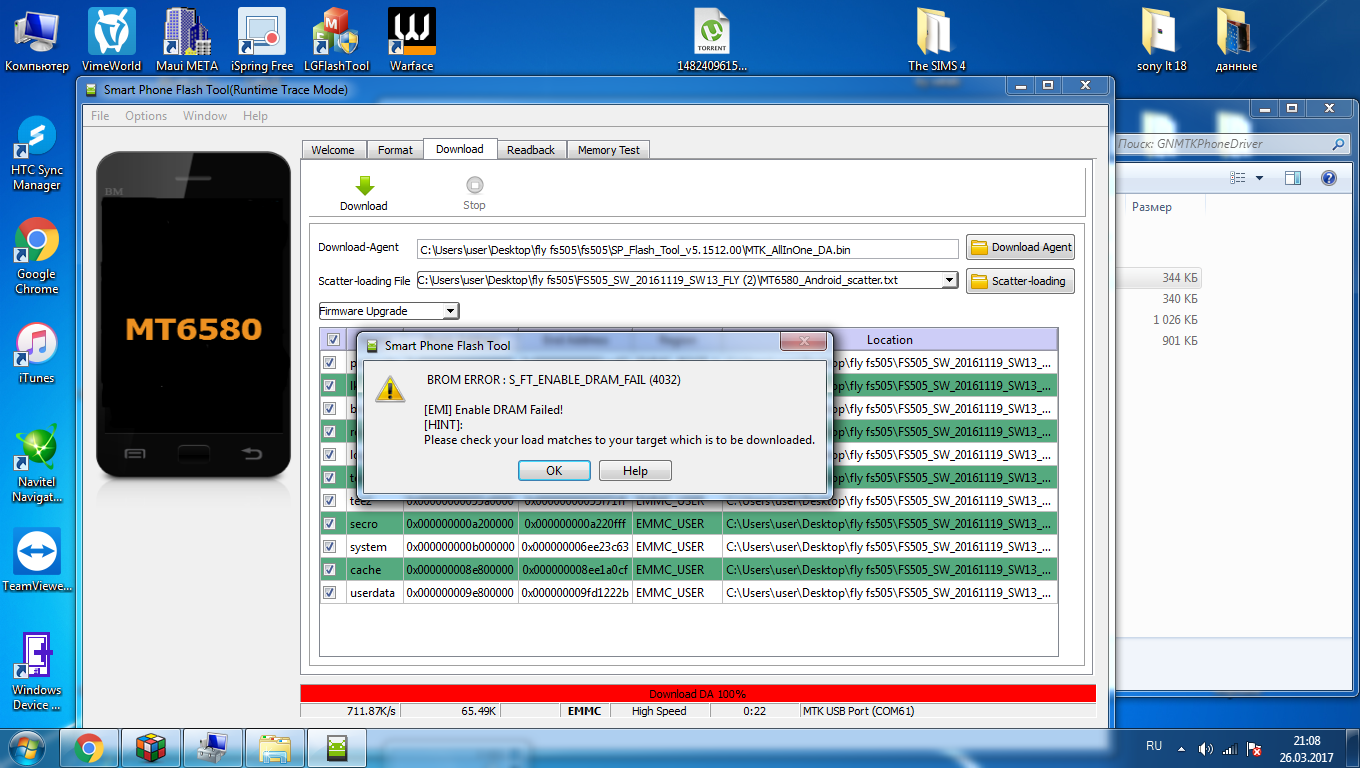Click the red Download DA progress bar

coord(697,693)
